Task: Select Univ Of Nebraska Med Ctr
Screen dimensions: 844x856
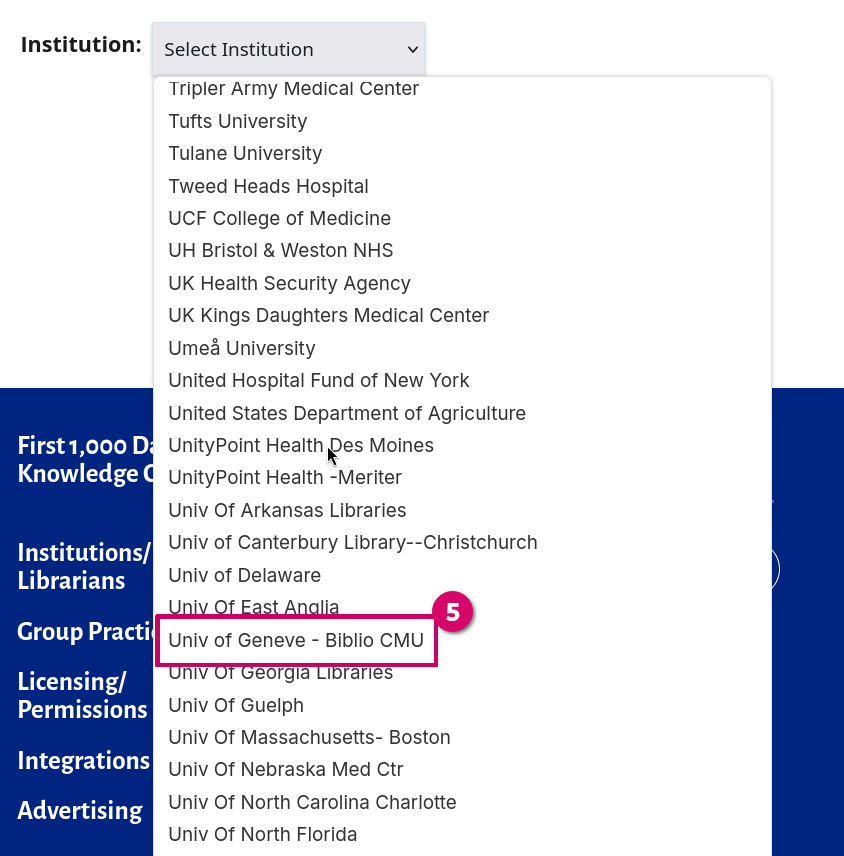Action: tap(285, 769)
